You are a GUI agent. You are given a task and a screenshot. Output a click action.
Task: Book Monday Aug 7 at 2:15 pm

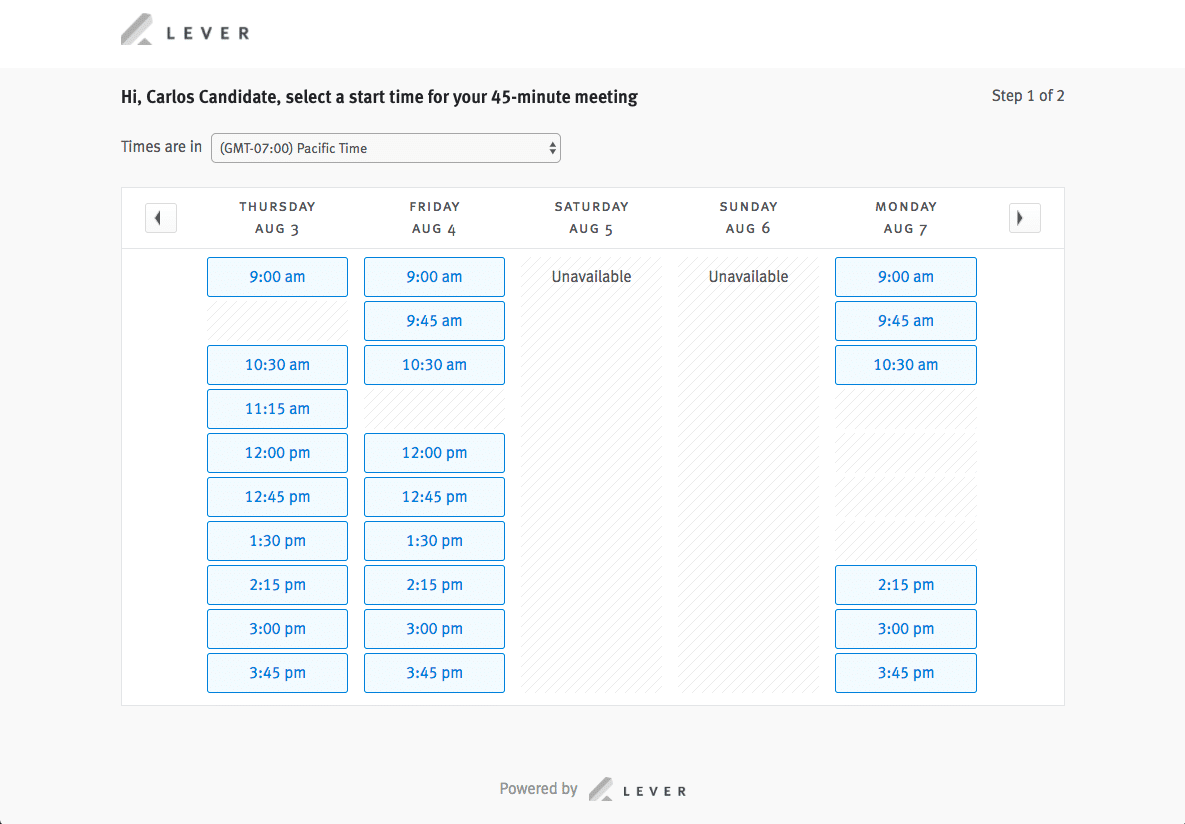[x=905, y=584]
